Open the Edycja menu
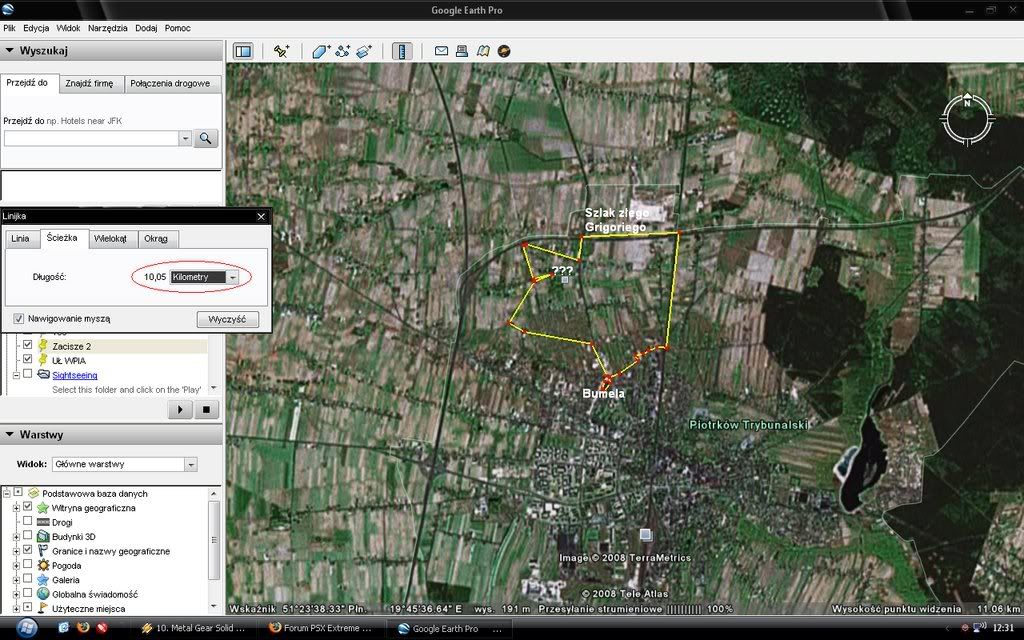 pyautogui.click(x=36, y=28)
